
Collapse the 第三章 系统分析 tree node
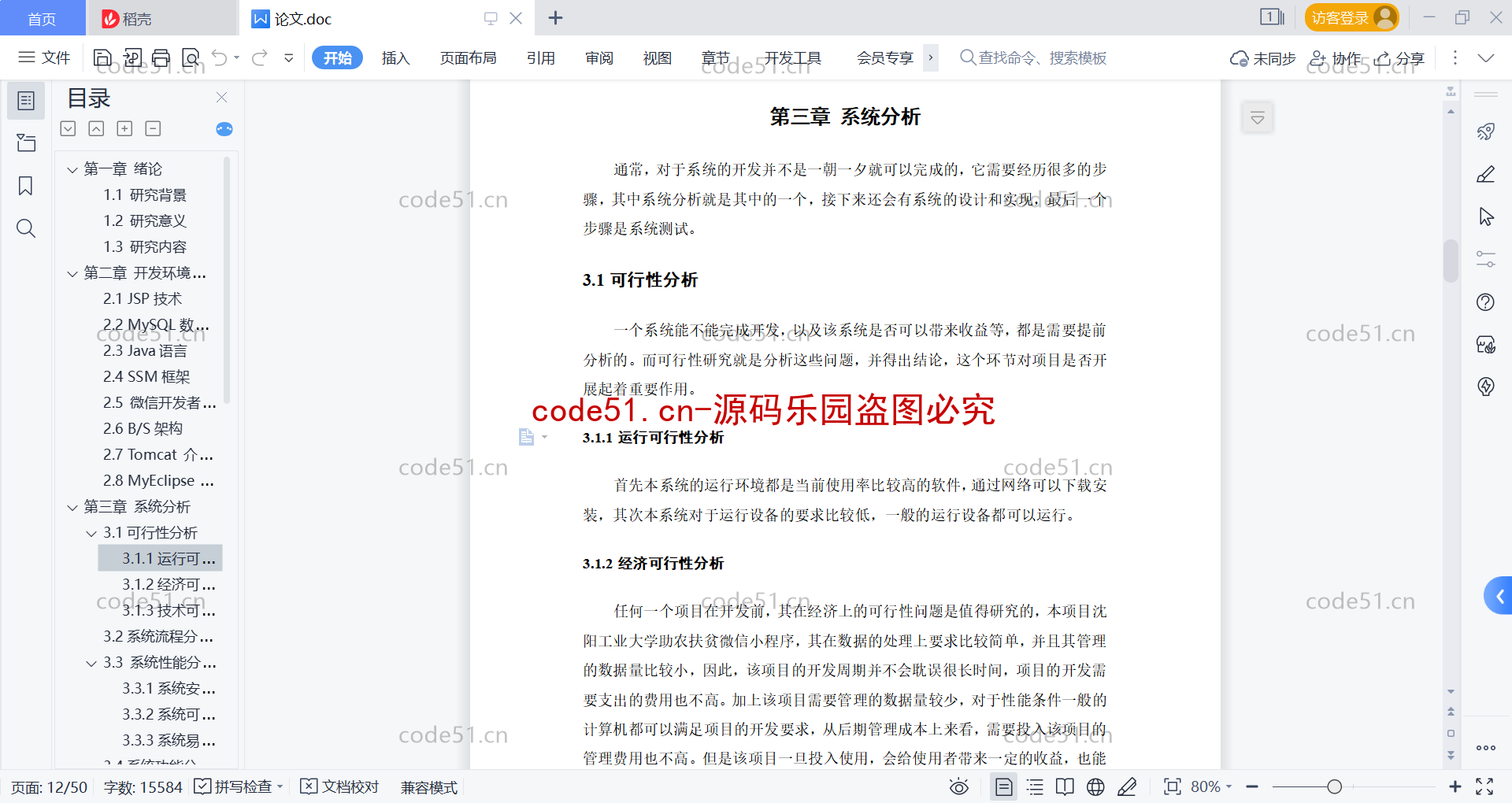point(72,507)
